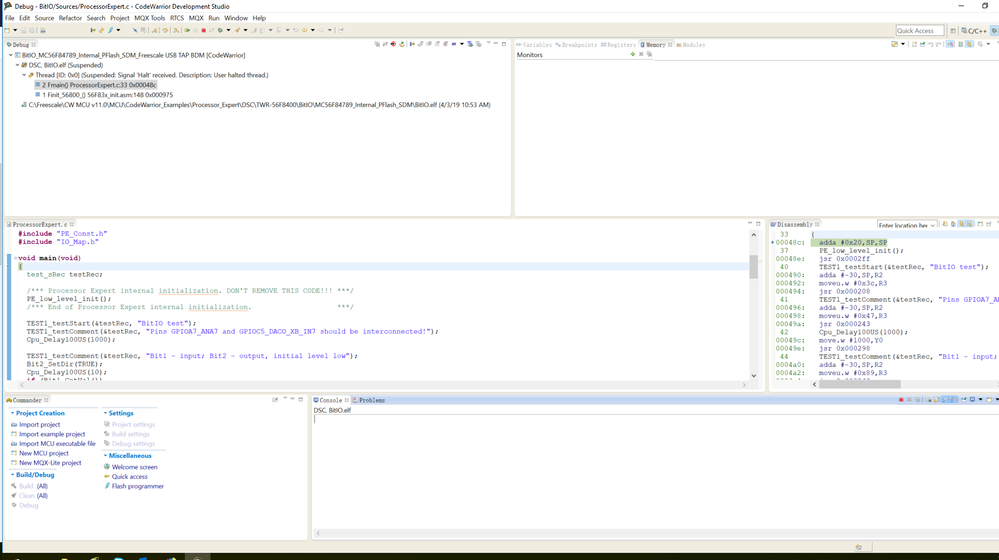The width and height of the screenshot is (999, 560).
Task: Click the Import MCU executable file link
Action: point(57,443)
